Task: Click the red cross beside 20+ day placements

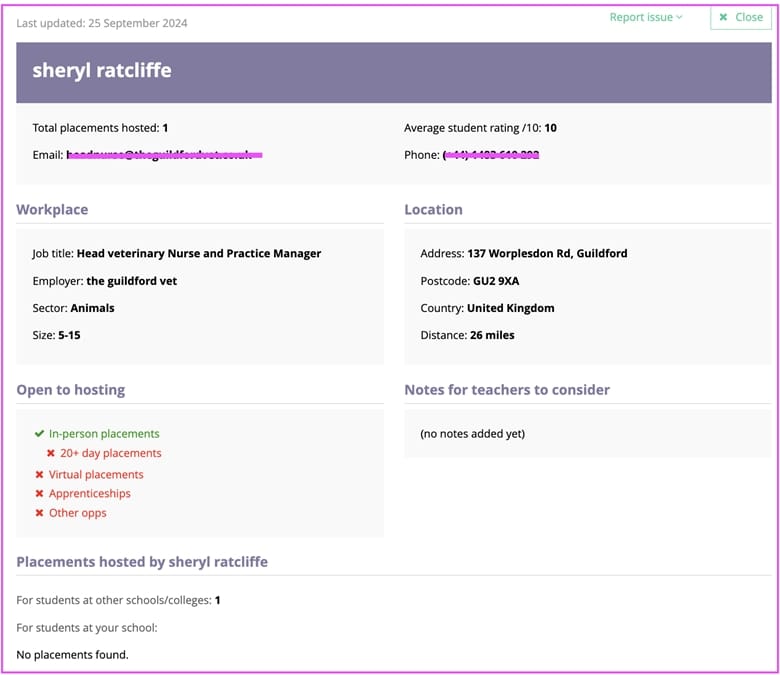Action: pos(51,453)
